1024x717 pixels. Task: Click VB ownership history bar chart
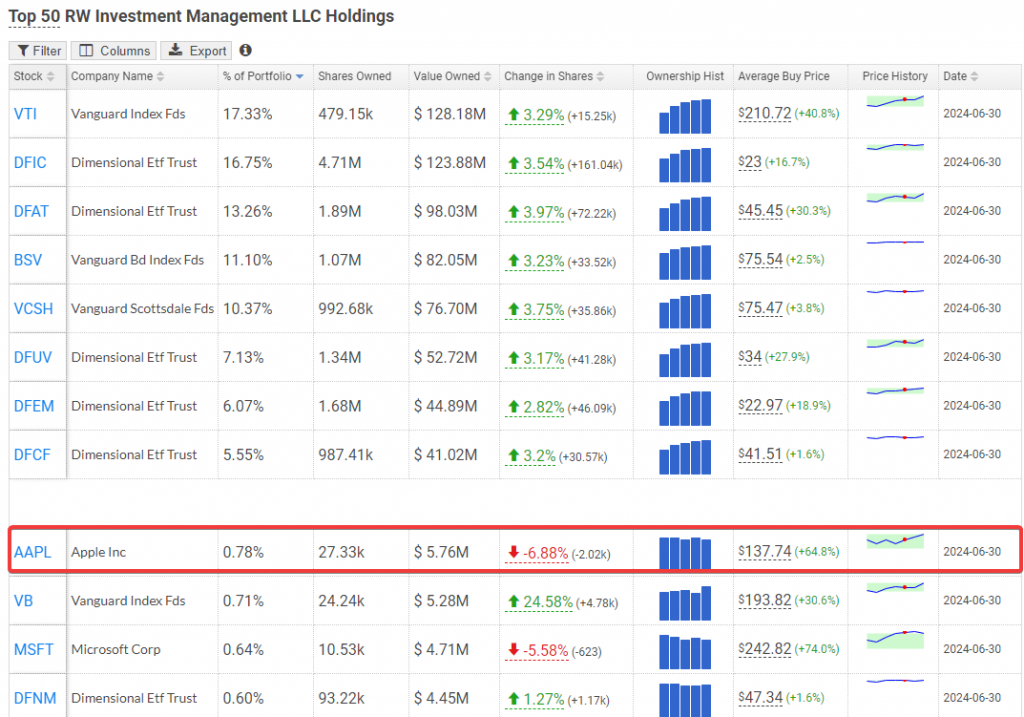pyautogui.click(x=685, y=603)
